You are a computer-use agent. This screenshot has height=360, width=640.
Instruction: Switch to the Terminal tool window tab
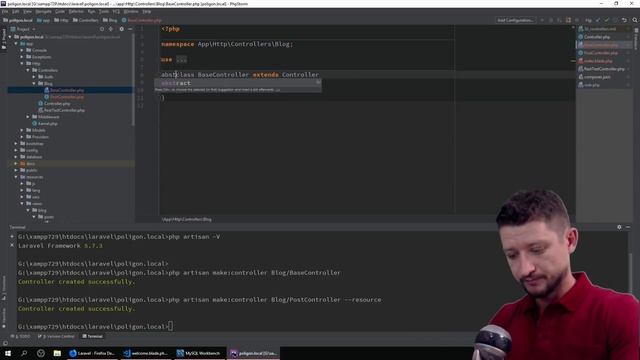(x=92, y=336)
